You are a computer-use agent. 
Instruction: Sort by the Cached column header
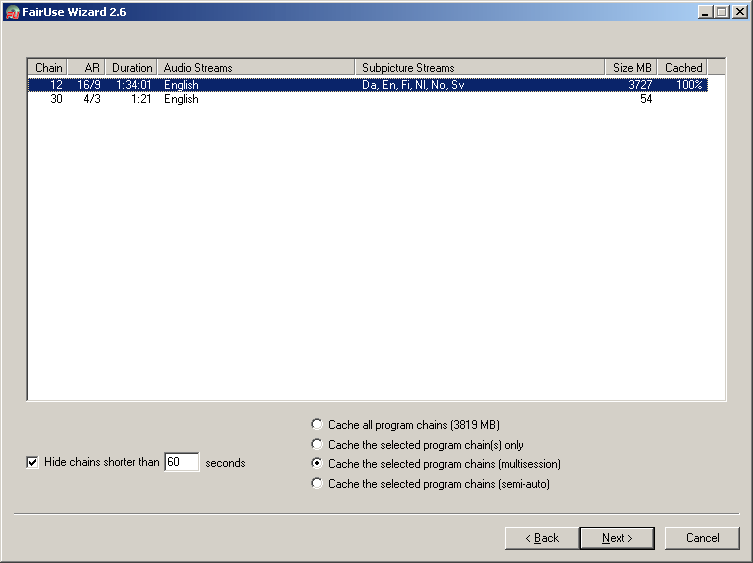[x=682, y=68]
